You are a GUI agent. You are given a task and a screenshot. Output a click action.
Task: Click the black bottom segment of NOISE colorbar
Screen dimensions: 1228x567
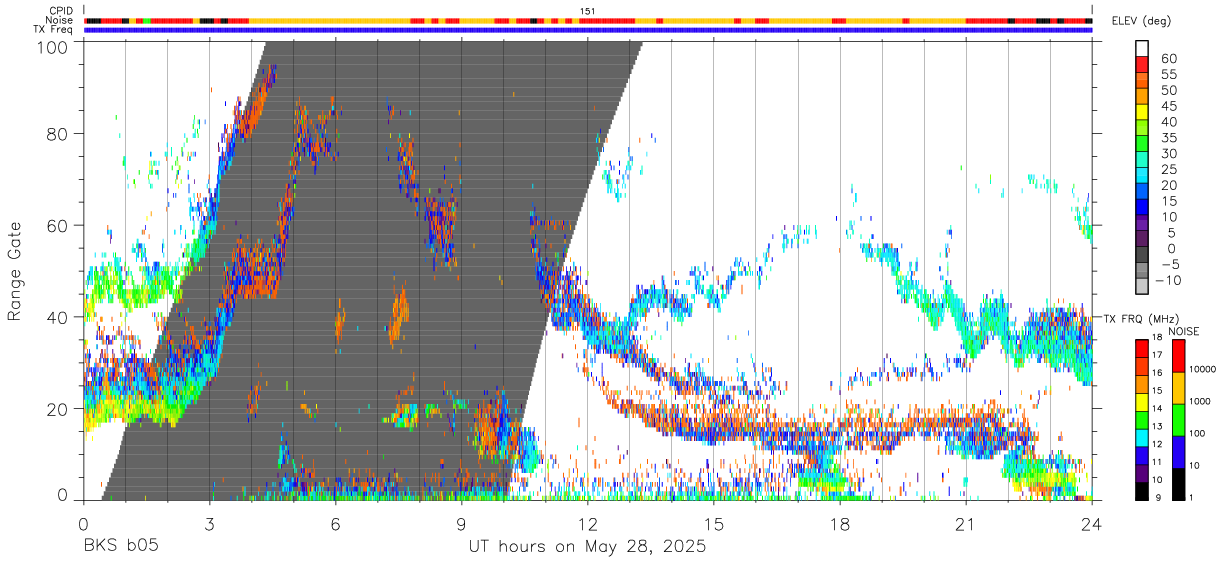pos(1177,483)
